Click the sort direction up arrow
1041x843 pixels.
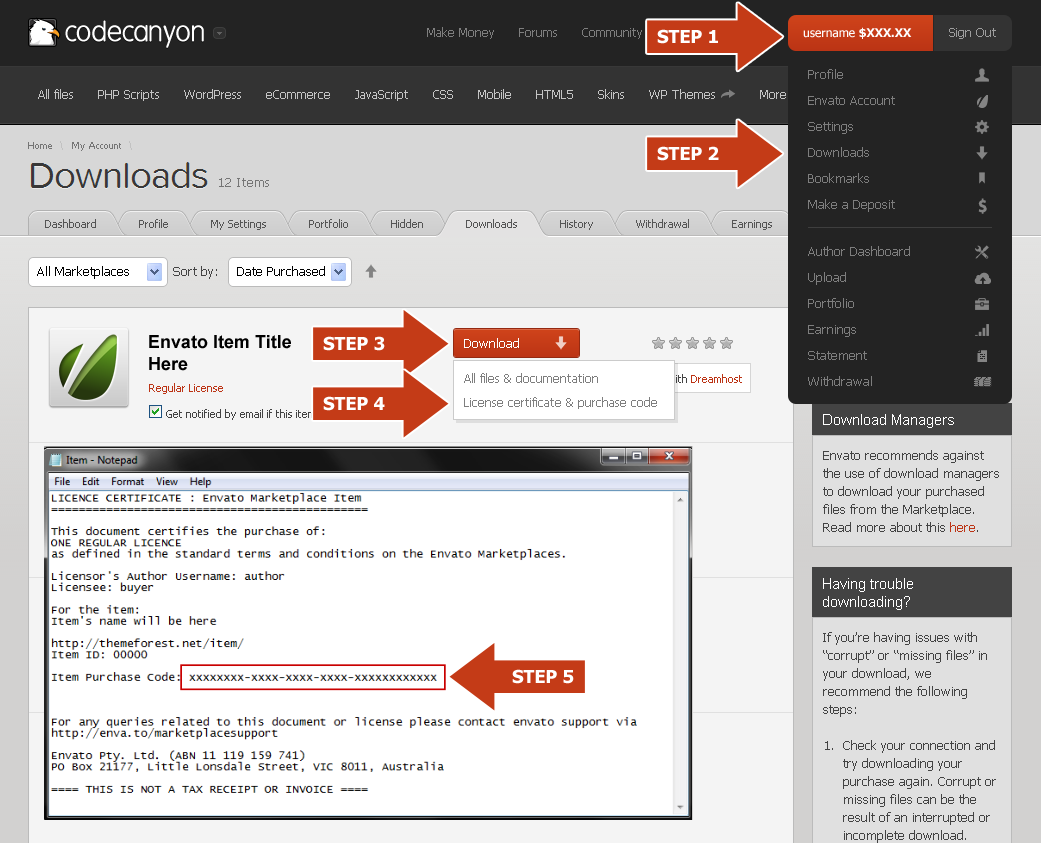tap(371, 271)
